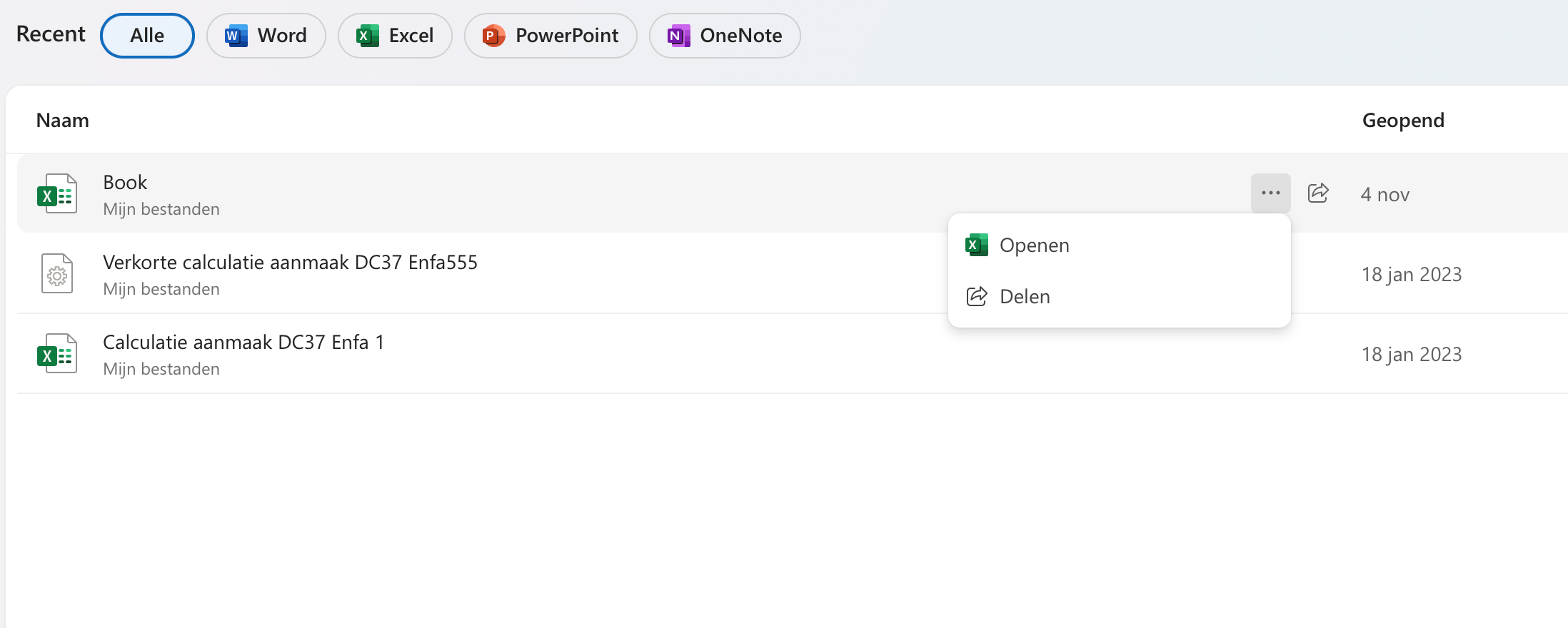Click the 4 nov date of Book

click(1385, 194)
